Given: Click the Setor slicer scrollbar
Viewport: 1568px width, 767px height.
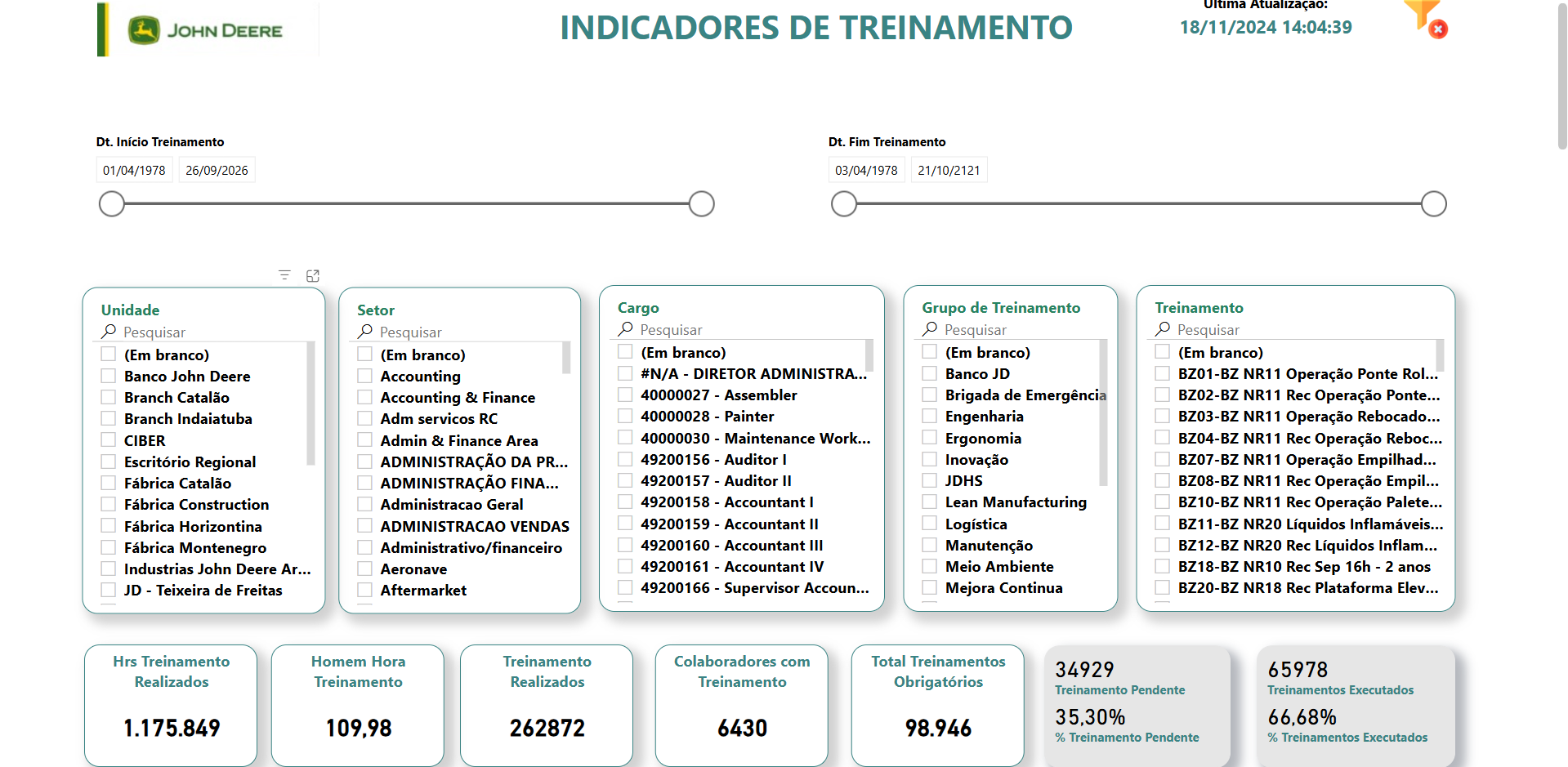Looking at the screenshot, I should 566,358.
